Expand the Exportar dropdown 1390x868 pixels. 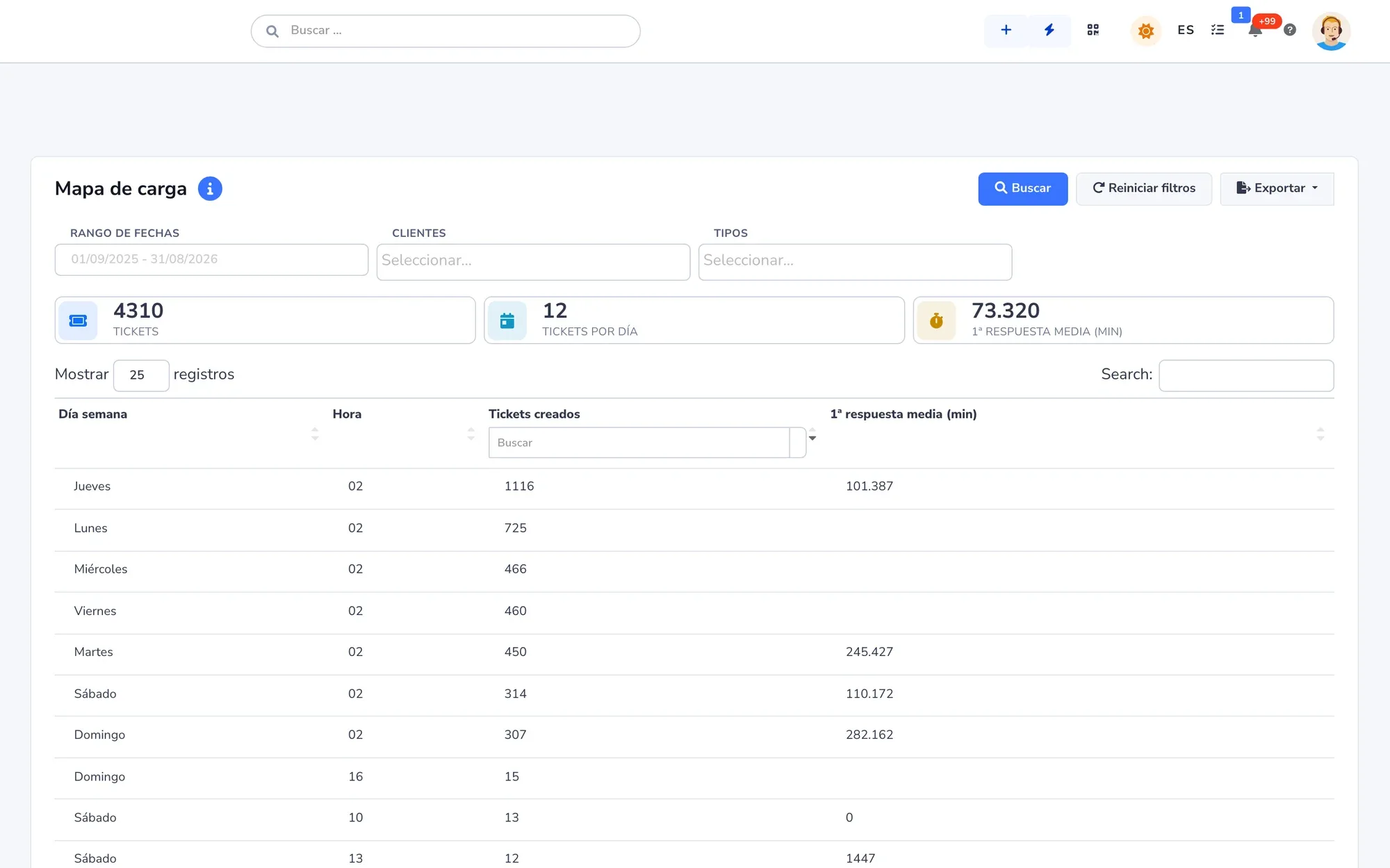(x=1277, y=189)
